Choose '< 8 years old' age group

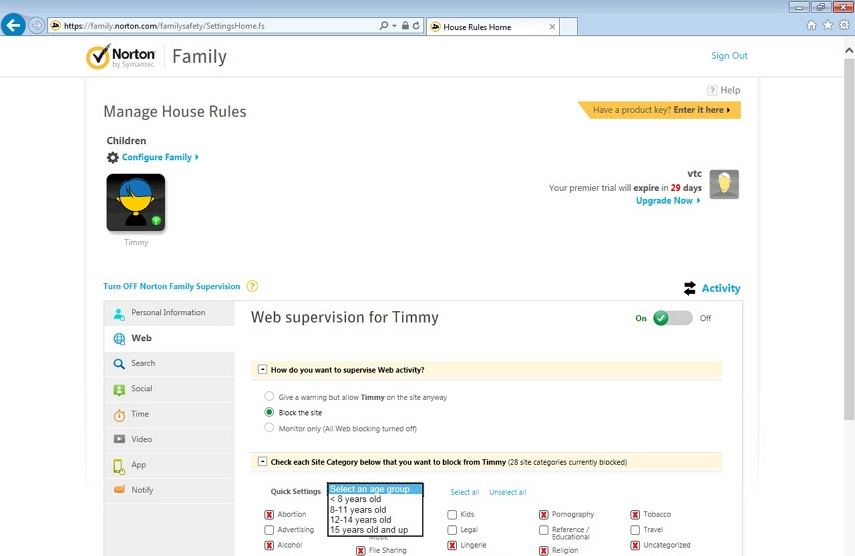pos(375,499)
